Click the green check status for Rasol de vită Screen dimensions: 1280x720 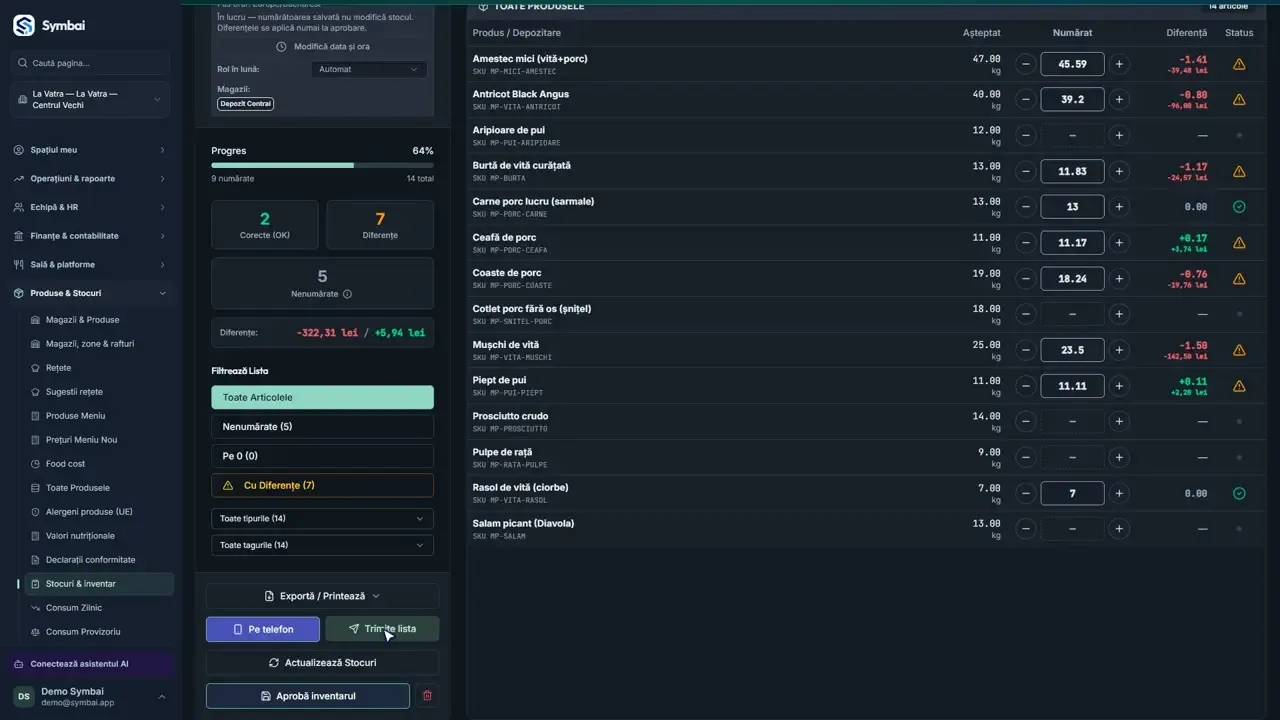(x=1239, y=493)
